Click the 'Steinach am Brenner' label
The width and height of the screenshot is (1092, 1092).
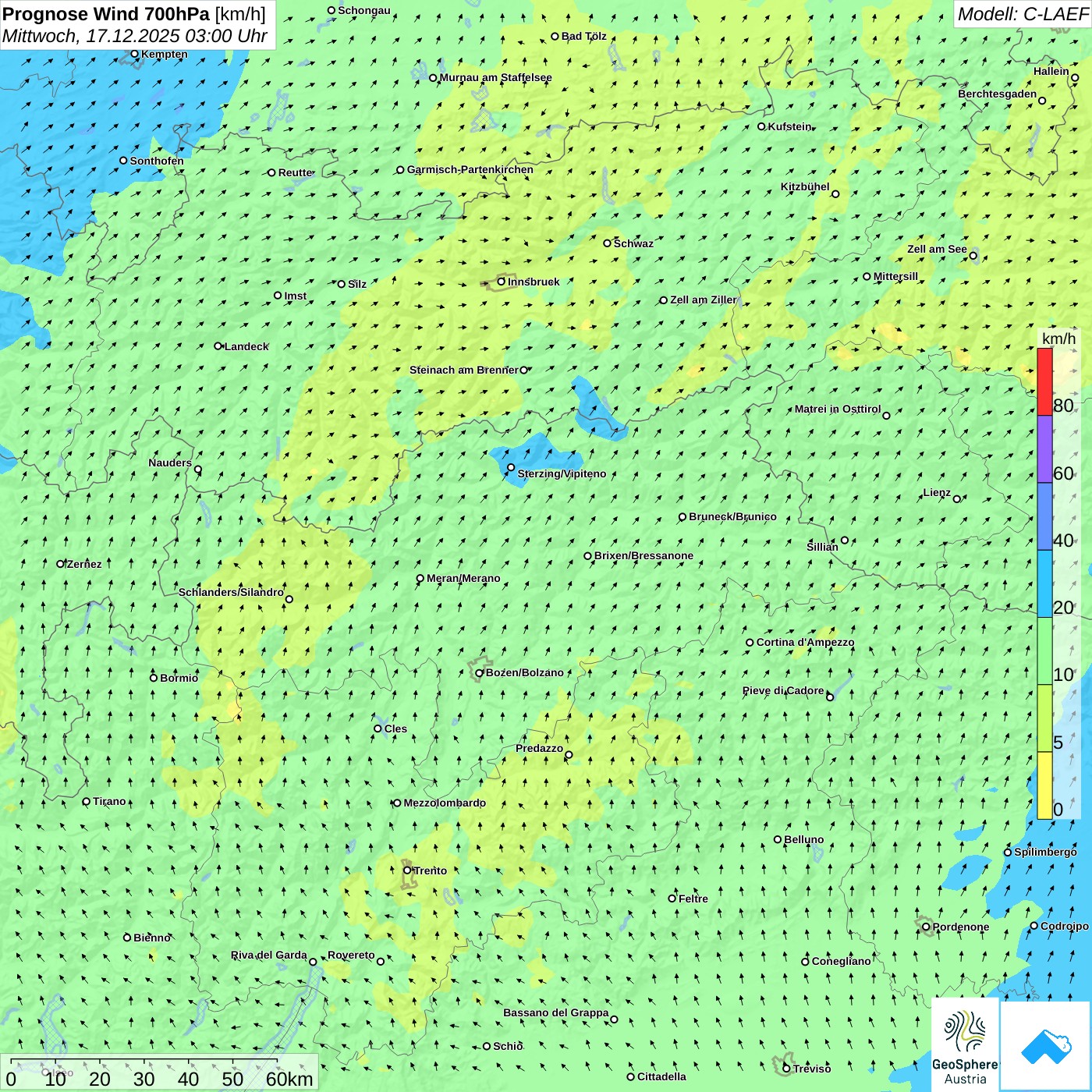pyautogui.click(x=463, y=370)
